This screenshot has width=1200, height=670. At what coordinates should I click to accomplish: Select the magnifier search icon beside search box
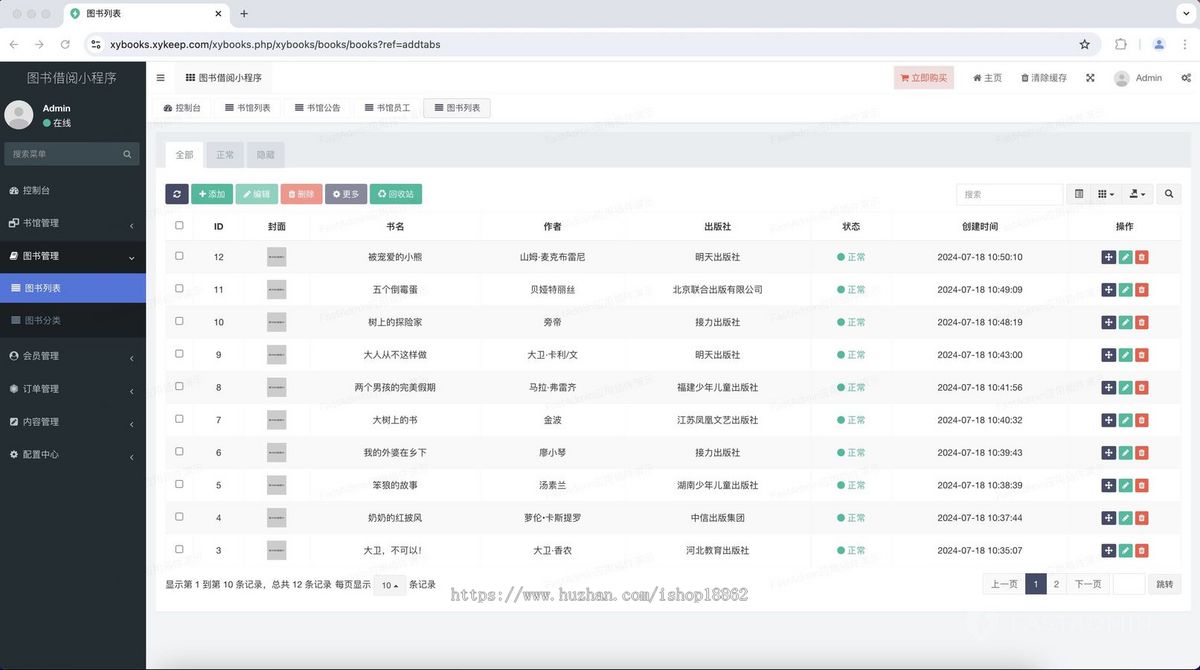click(x=1168, y=193)
